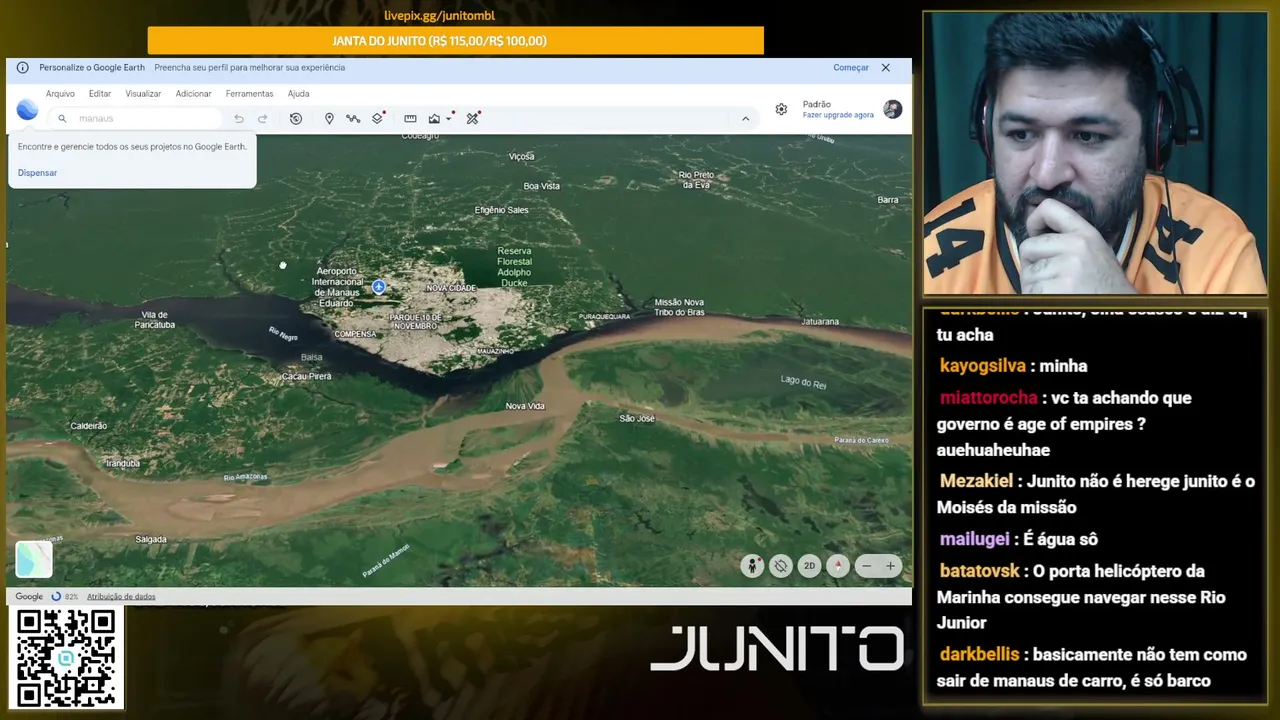Click the crossed-out rotation icon button

(781, 566)
